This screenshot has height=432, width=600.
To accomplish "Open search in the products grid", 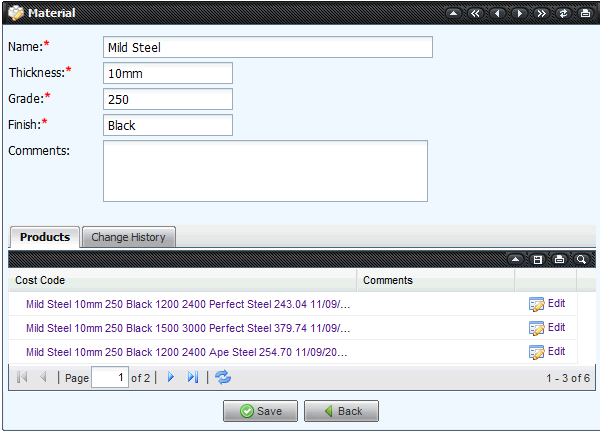I will coord(581,259).
